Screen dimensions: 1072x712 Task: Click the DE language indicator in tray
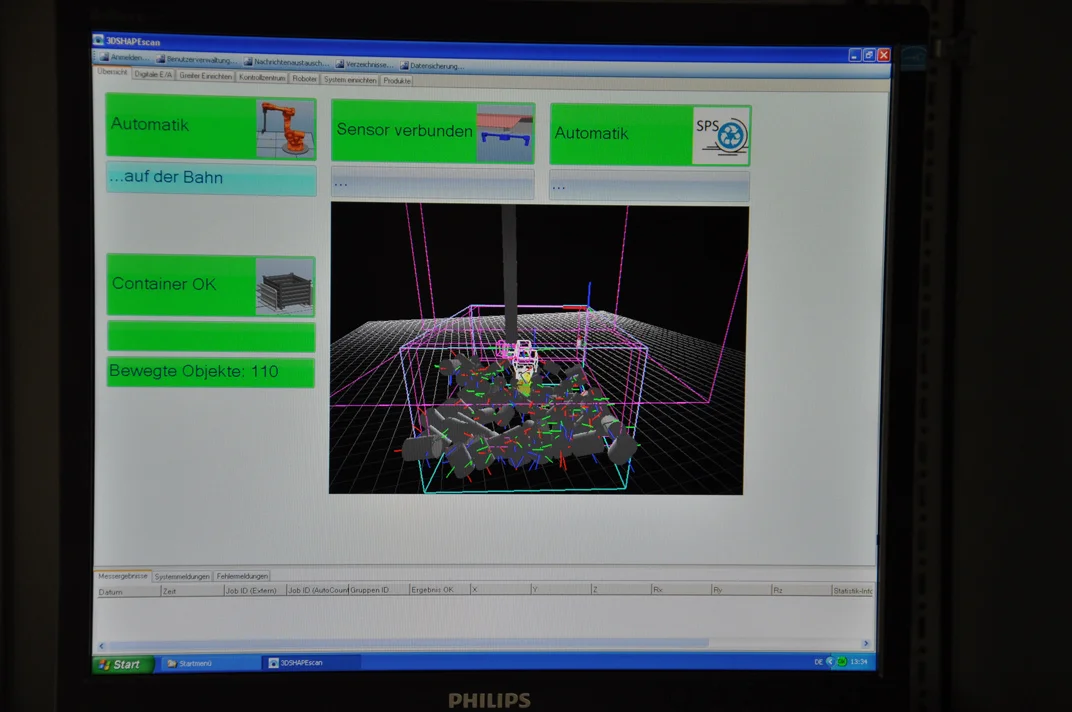tap(818, 662)
